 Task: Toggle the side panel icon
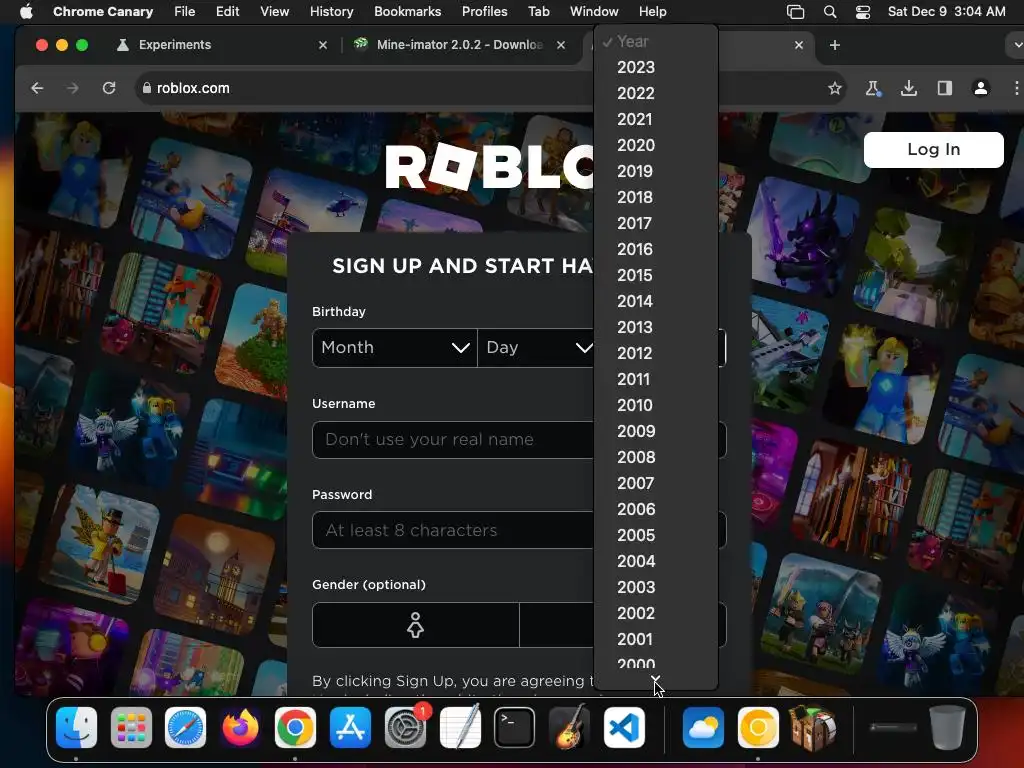click(944, 88)
